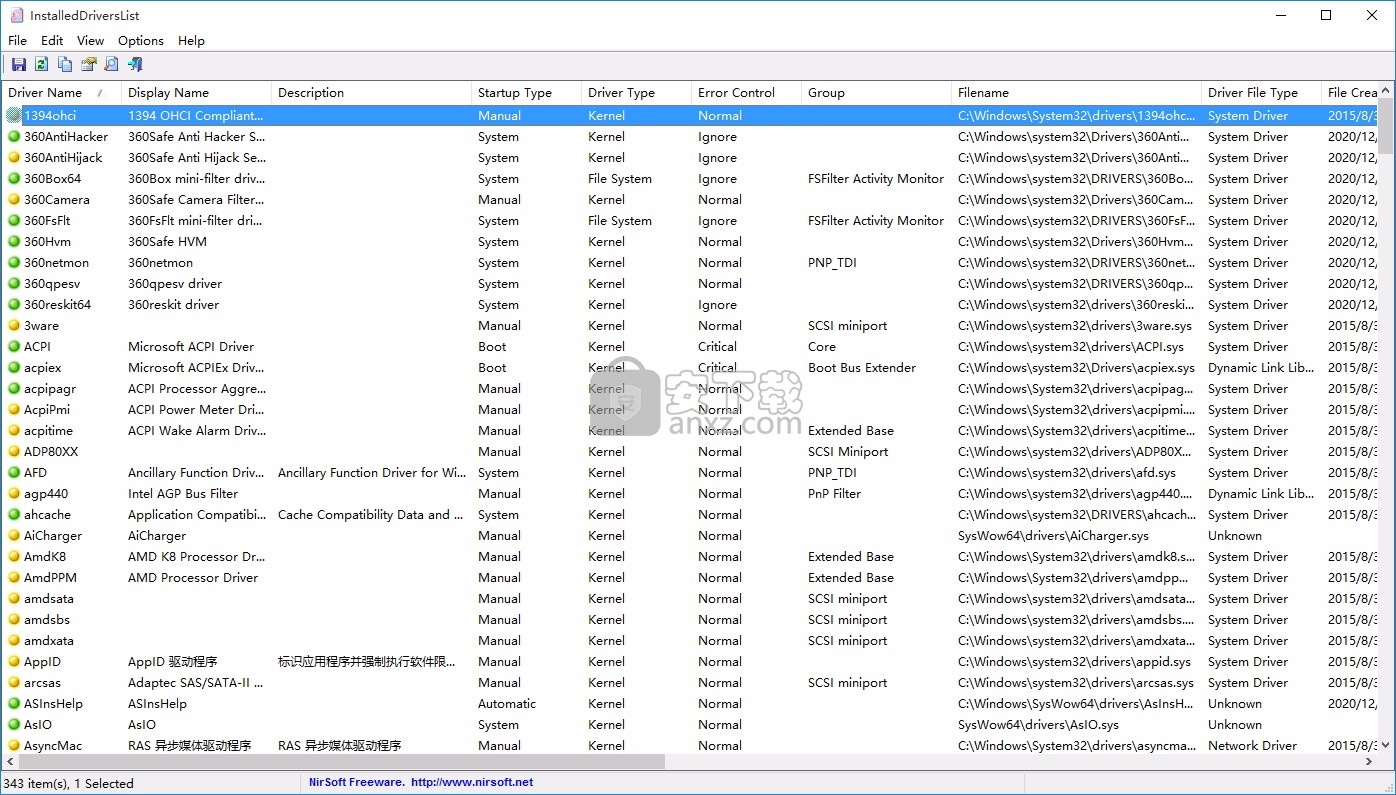
Task: Select the ADP80XX driver row
Action: click(690, 452)
